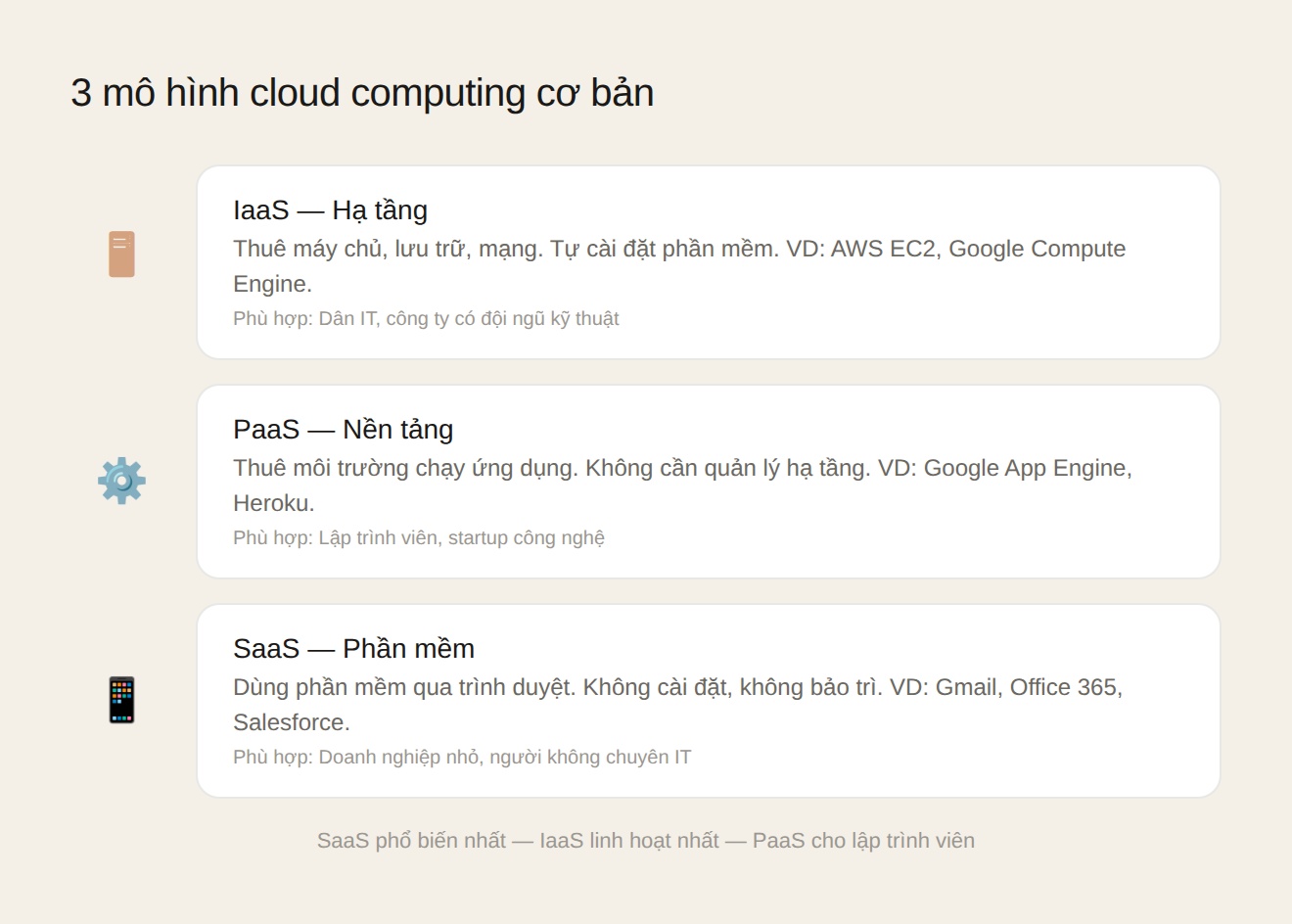Image resolution: width=1292 pixels, height=924 pixels.
Task: Click the server icon beside the IaaS card
Action: coord(121,254)
